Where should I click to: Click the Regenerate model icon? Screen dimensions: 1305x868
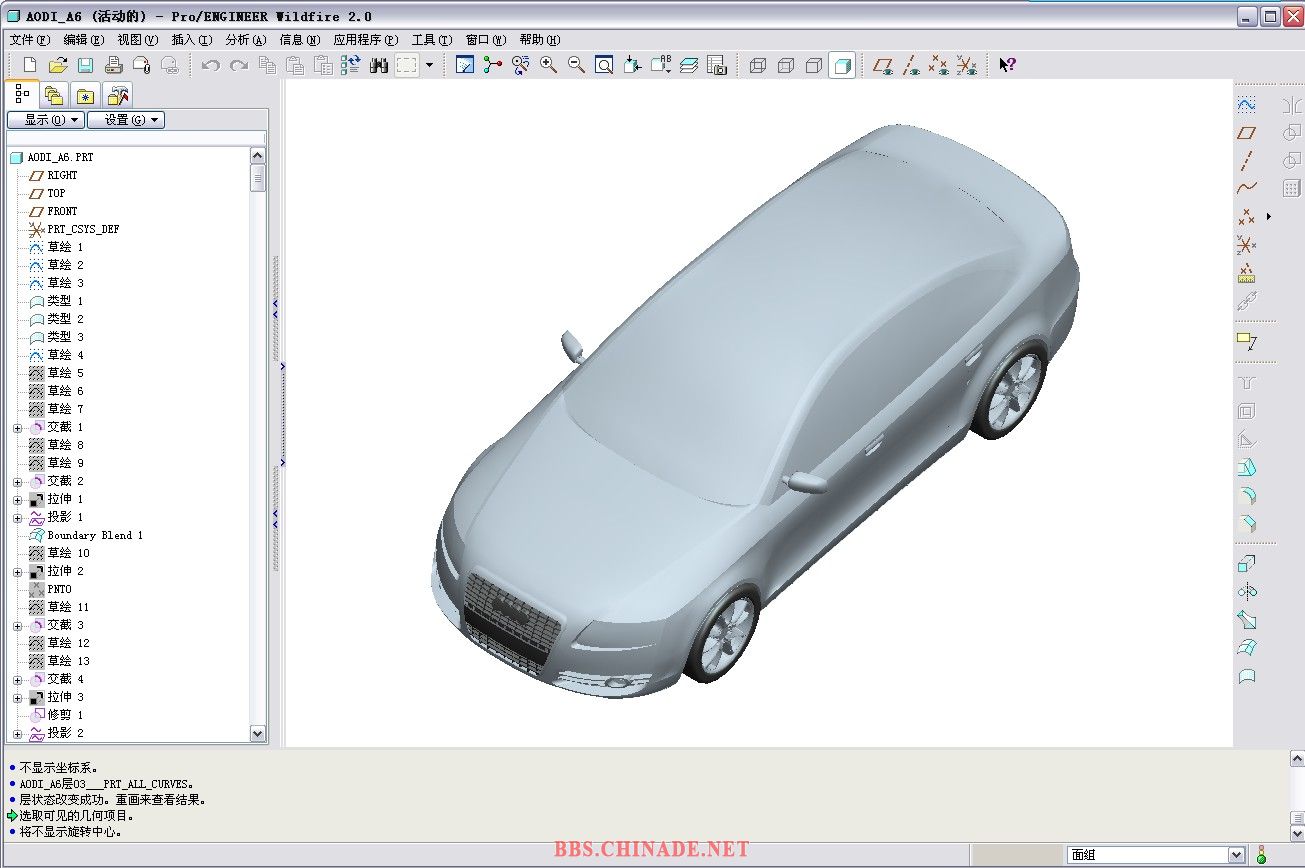point(351,65)
